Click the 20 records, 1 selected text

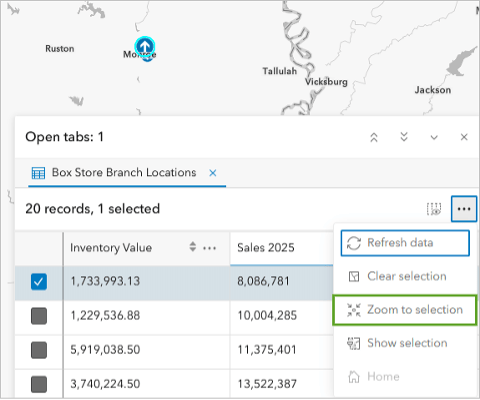point(93,209)
